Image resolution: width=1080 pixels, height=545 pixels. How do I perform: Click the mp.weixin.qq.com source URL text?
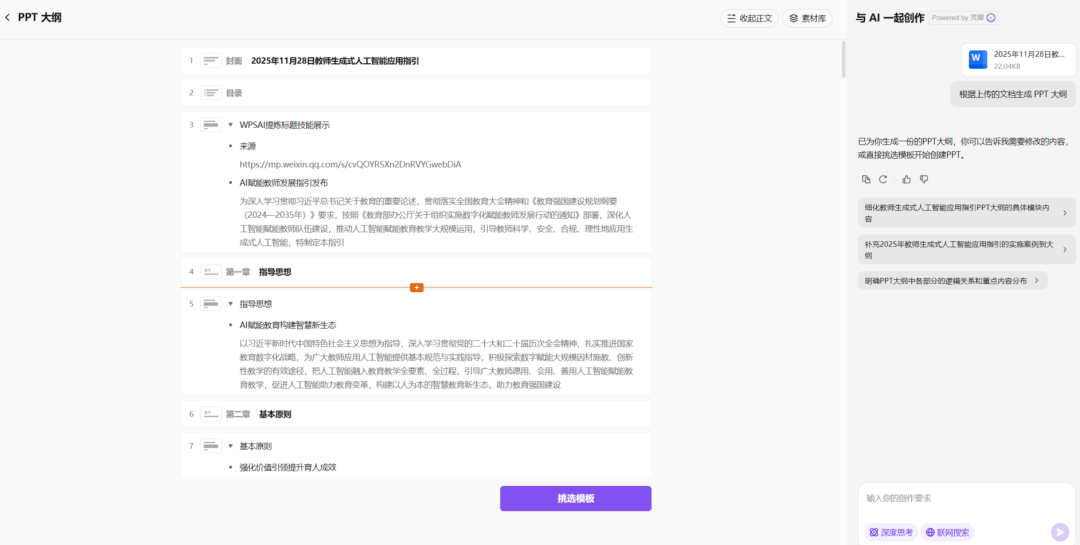[x=350, y=165]
